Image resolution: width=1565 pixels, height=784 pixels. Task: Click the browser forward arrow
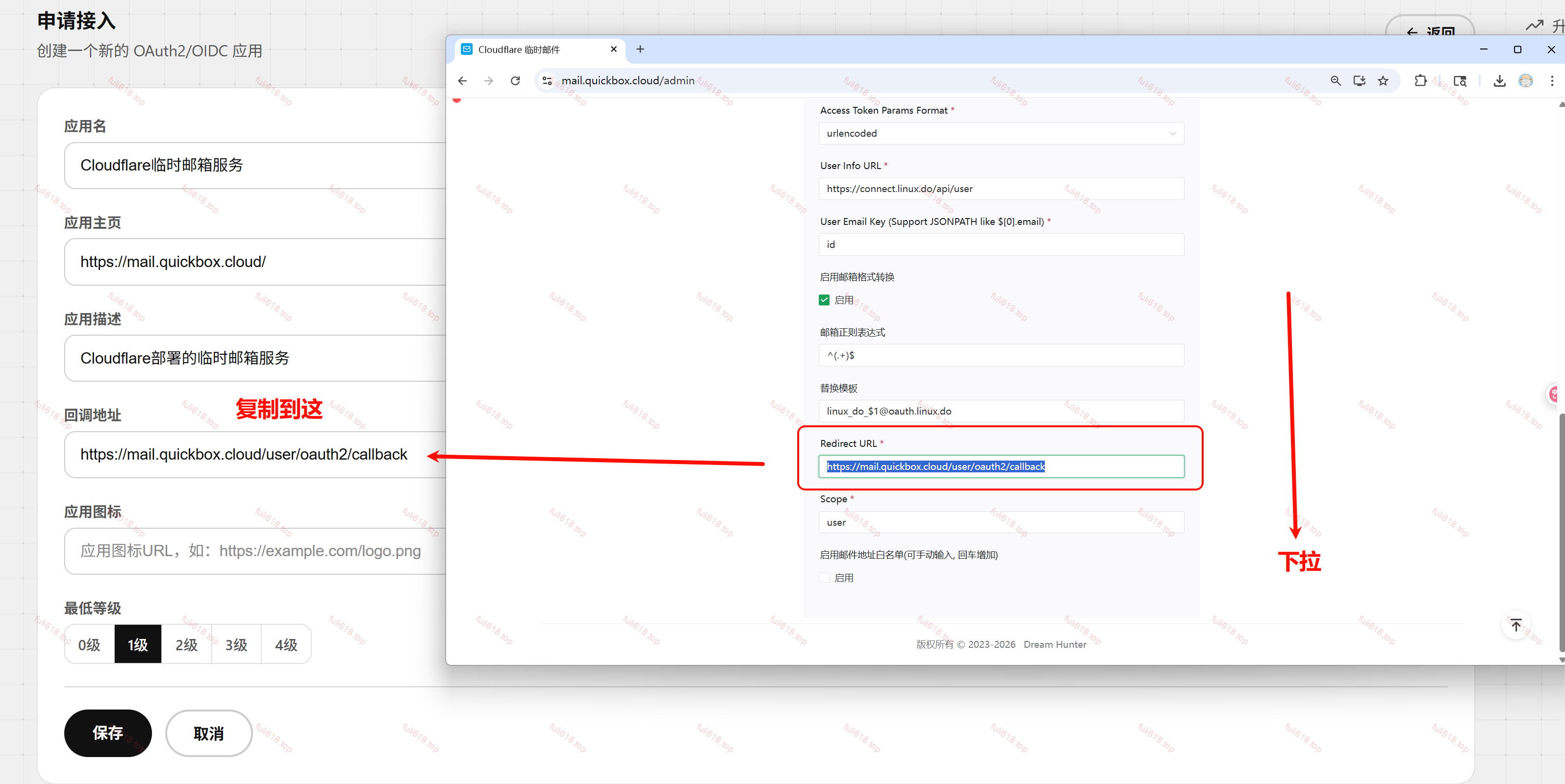488,81
